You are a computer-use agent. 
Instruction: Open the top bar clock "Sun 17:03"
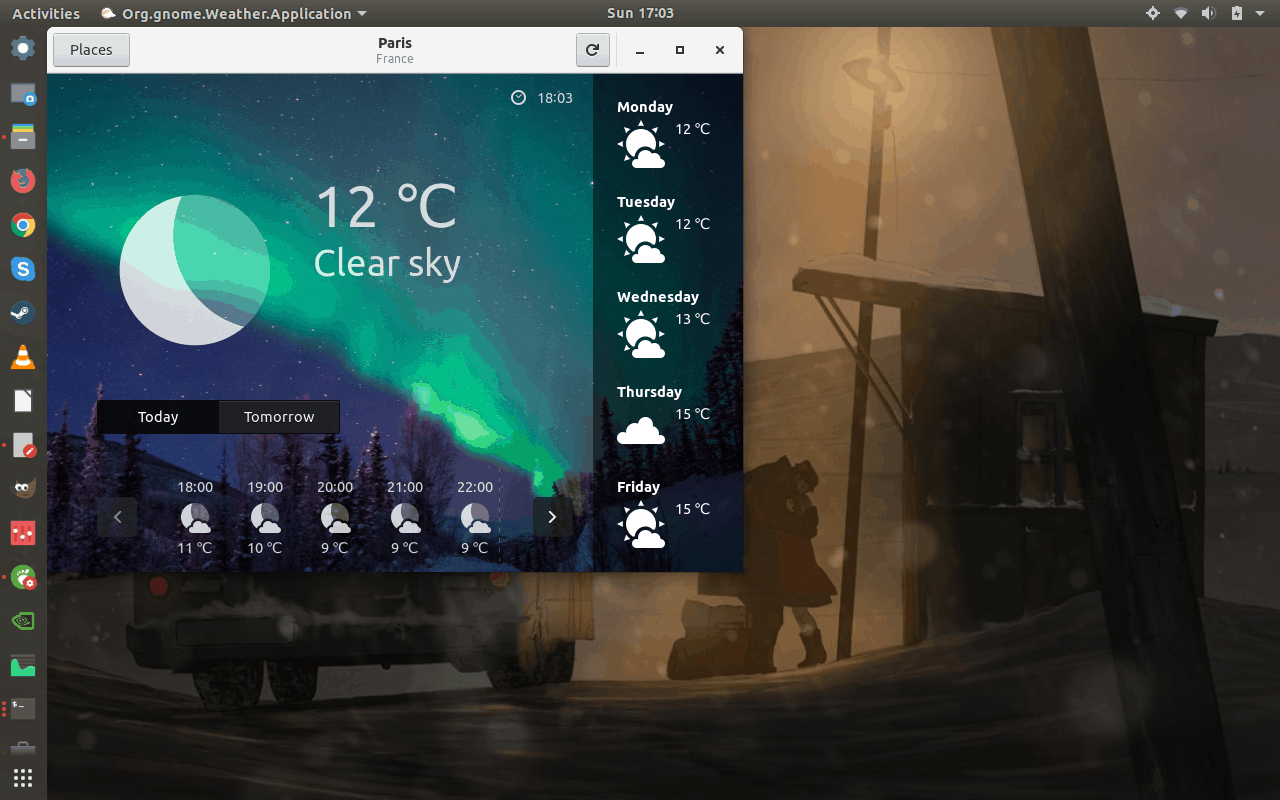640,13
